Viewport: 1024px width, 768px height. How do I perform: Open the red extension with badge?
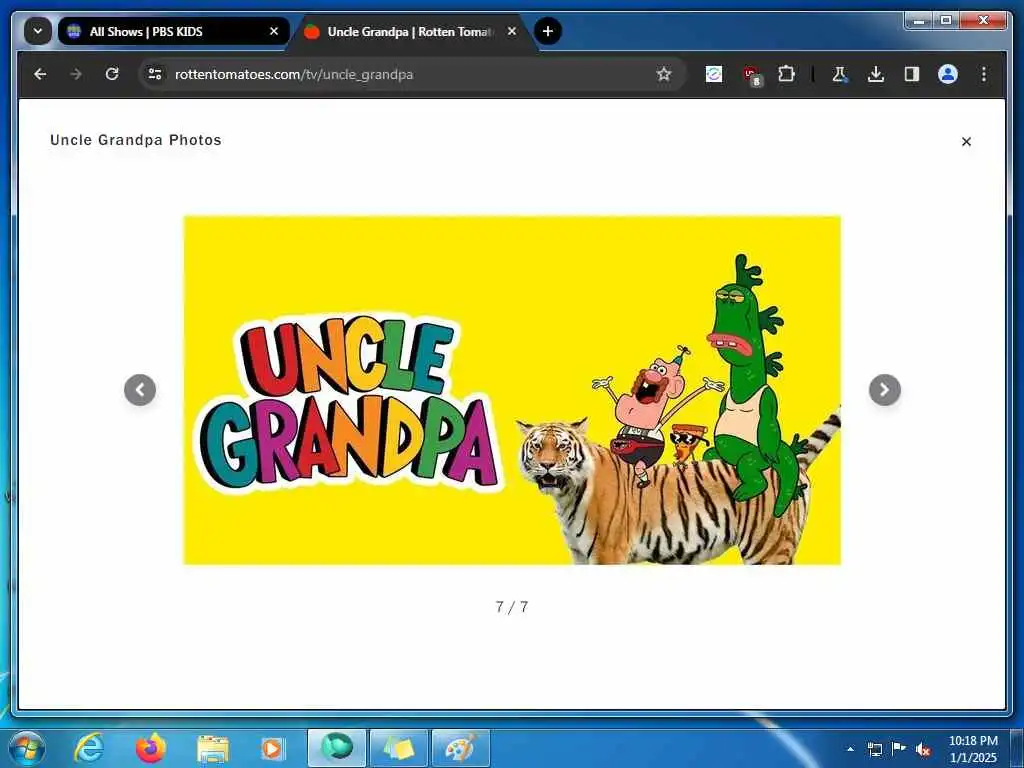752,75
